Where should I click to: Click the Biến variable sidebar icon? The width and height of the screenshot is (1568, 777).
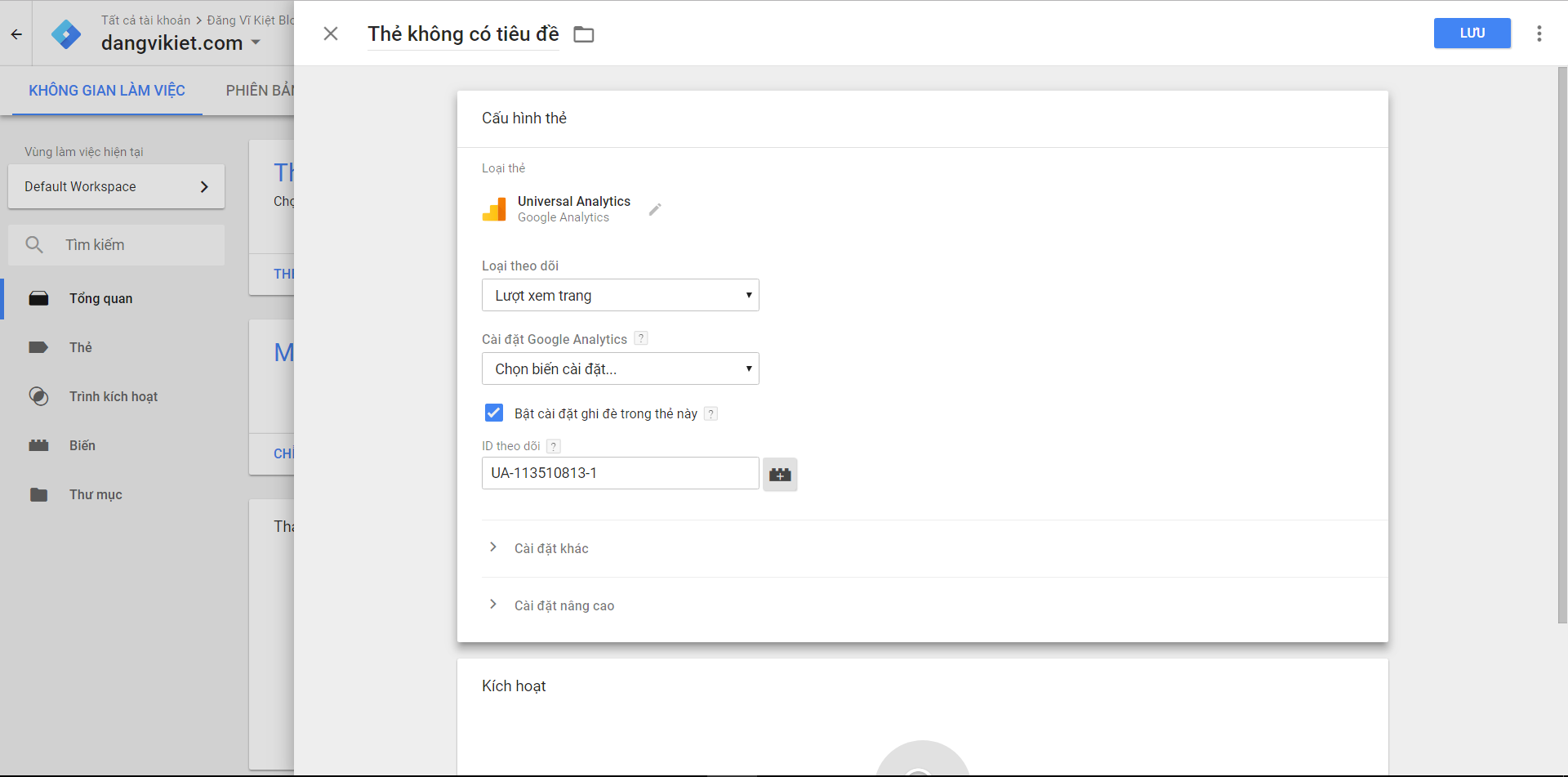[x=38, y=445]
